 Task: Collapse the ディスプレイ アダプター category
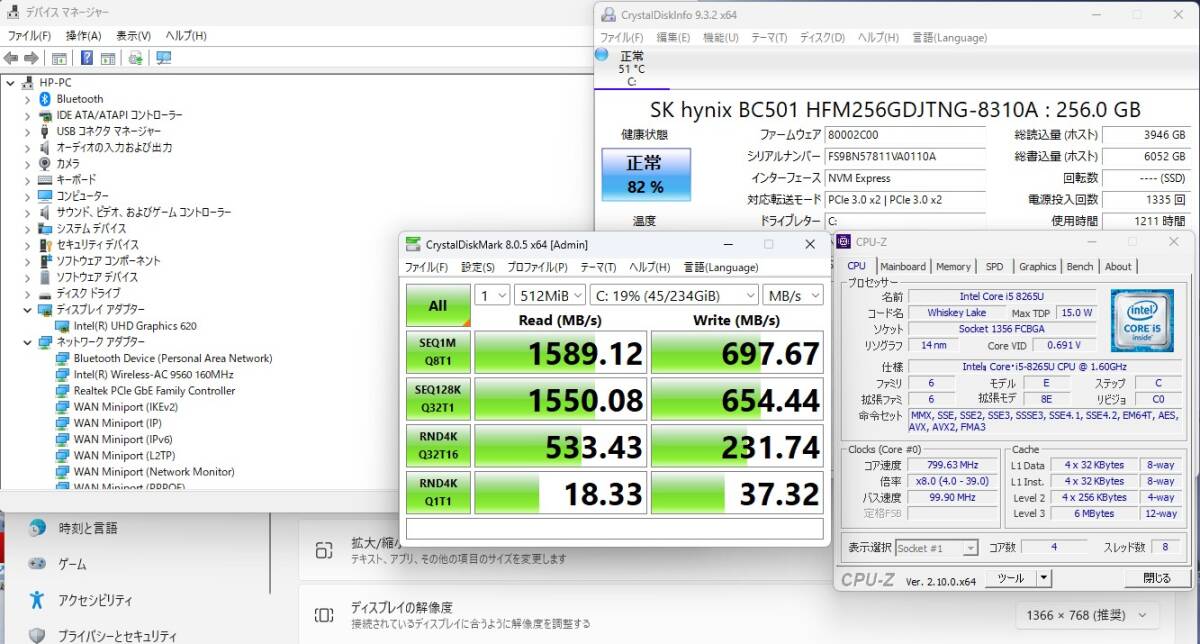(27, 310)
